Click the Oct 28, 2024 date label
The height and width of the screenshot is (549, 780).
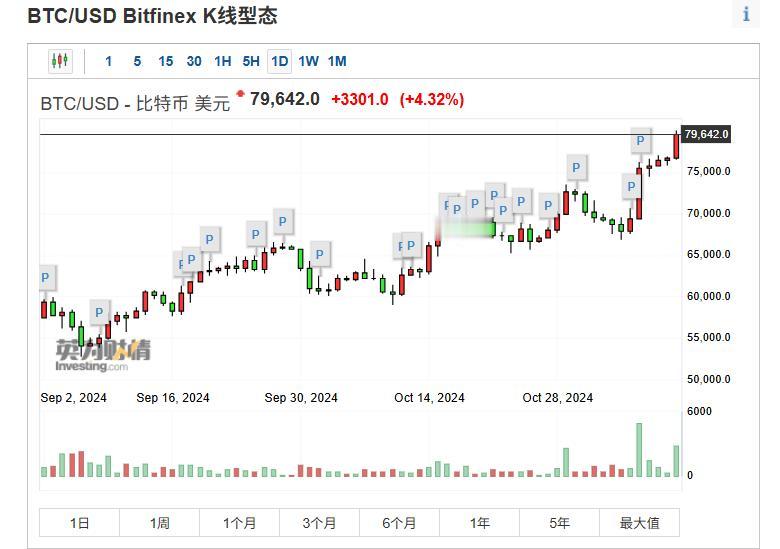click(558, 398)
